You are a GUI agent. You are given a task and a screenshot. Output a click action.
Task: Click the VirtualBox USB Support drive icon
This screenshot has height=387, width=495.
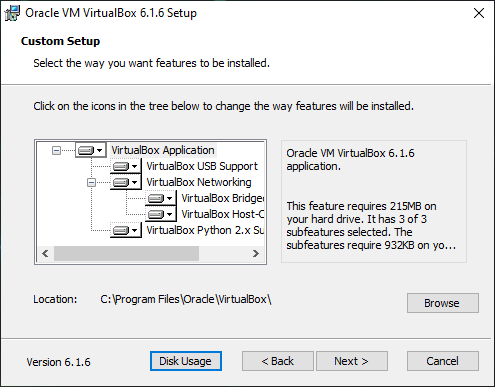pyautogui.click(x=121, y=166)
